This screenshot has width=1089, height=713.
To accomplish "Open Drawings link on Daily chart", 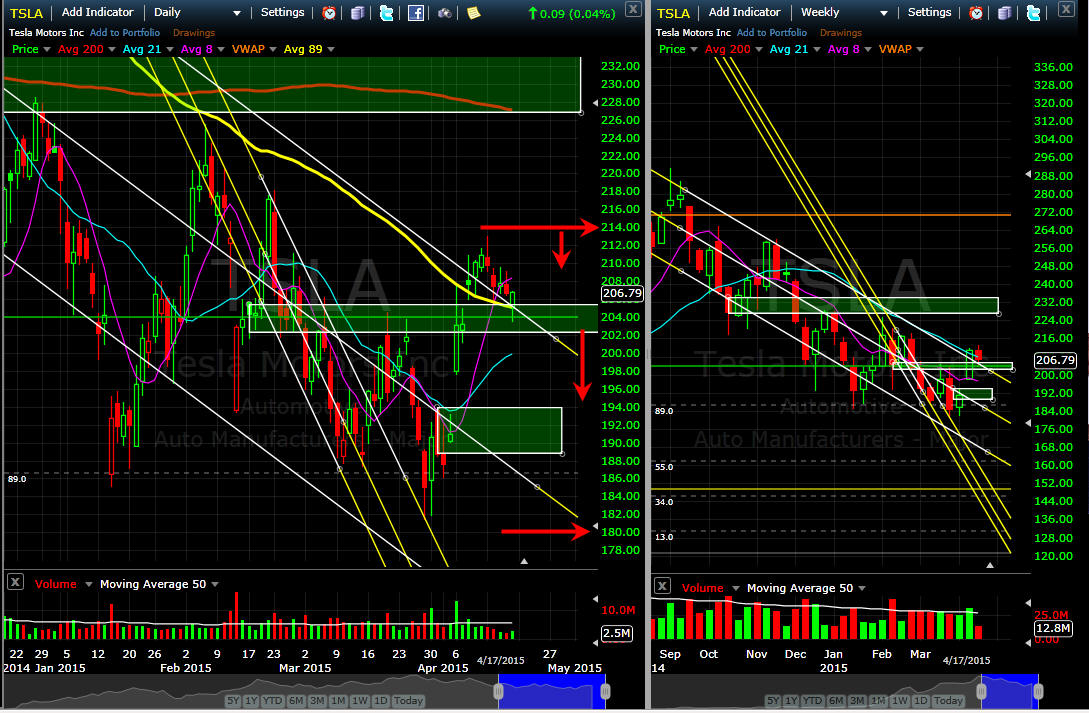I will 193,33.
